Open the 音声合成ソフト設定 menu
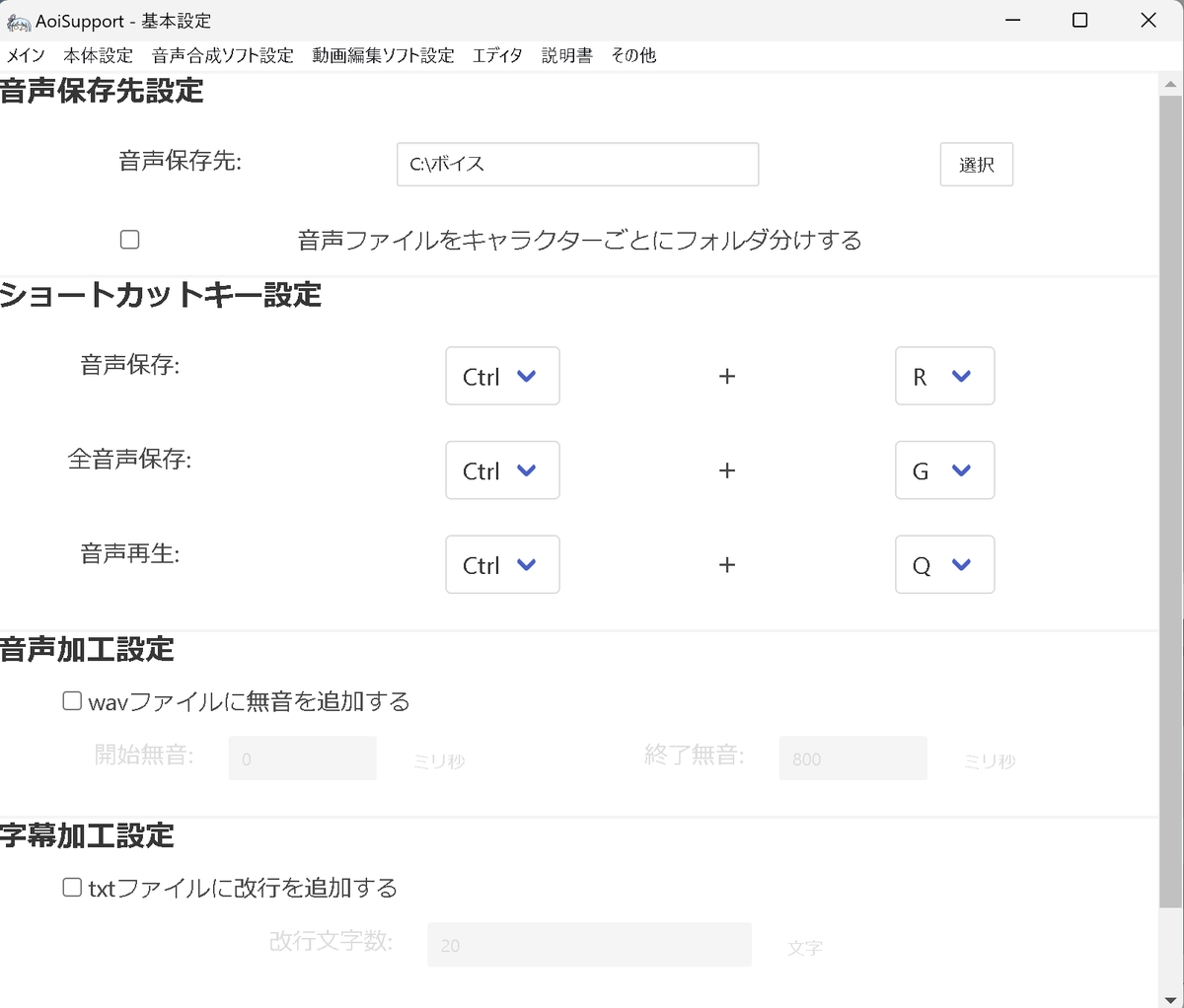Screen dimensions: 1184x1008 (223, 55)
